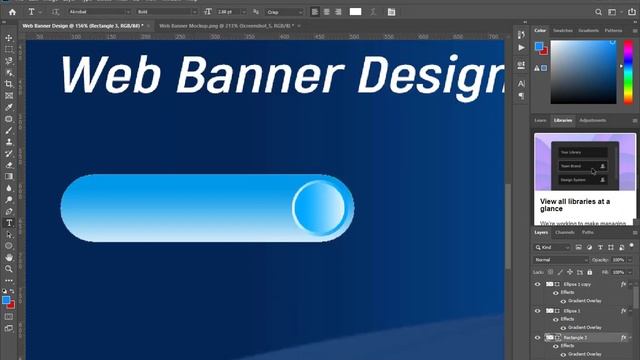640x360 pixels.
Task: Open the layer filter Kind dropdown
Action: click(552, 247)
